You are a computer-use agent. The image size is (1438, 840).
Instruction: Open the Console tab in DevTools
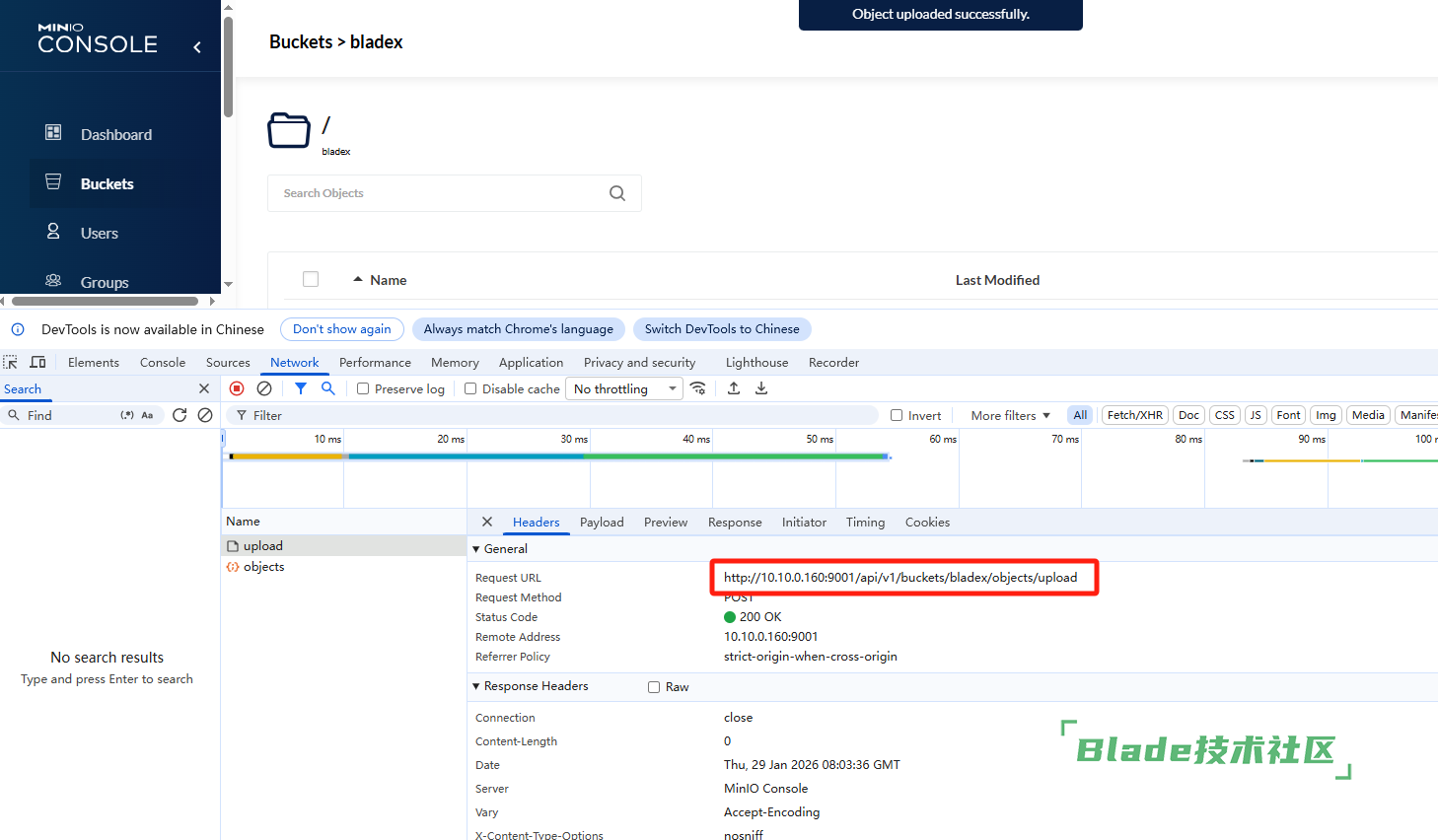click(x=163, y=362)
